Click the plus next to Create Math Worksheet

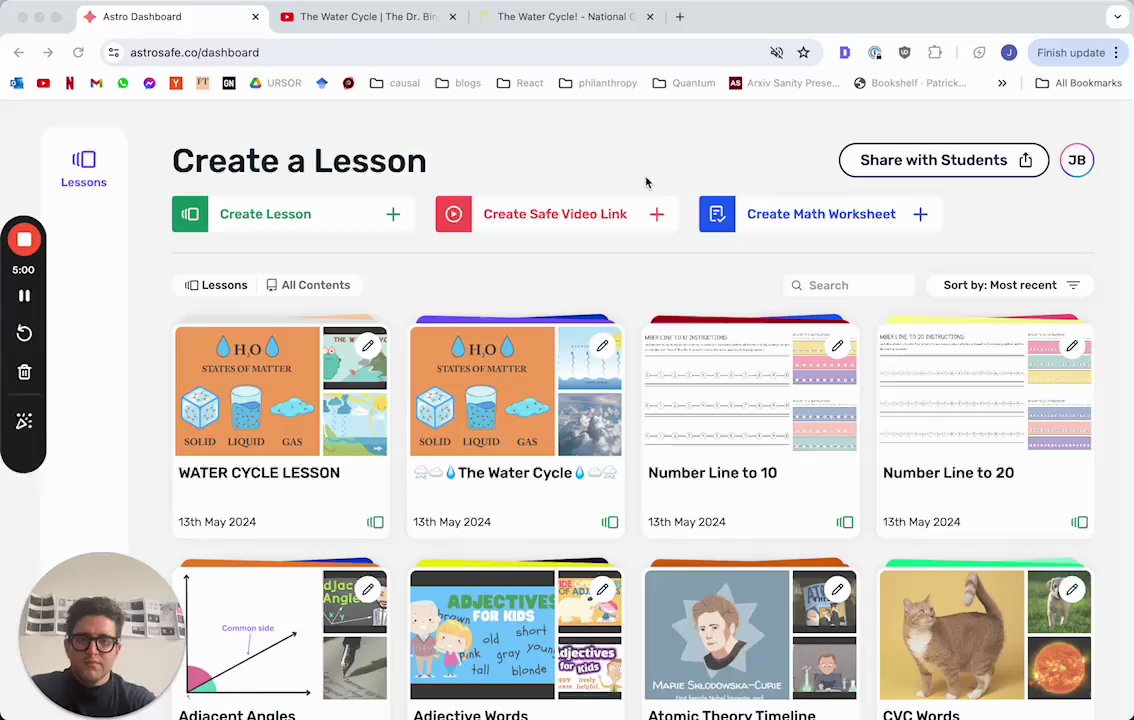coord(921,214)
